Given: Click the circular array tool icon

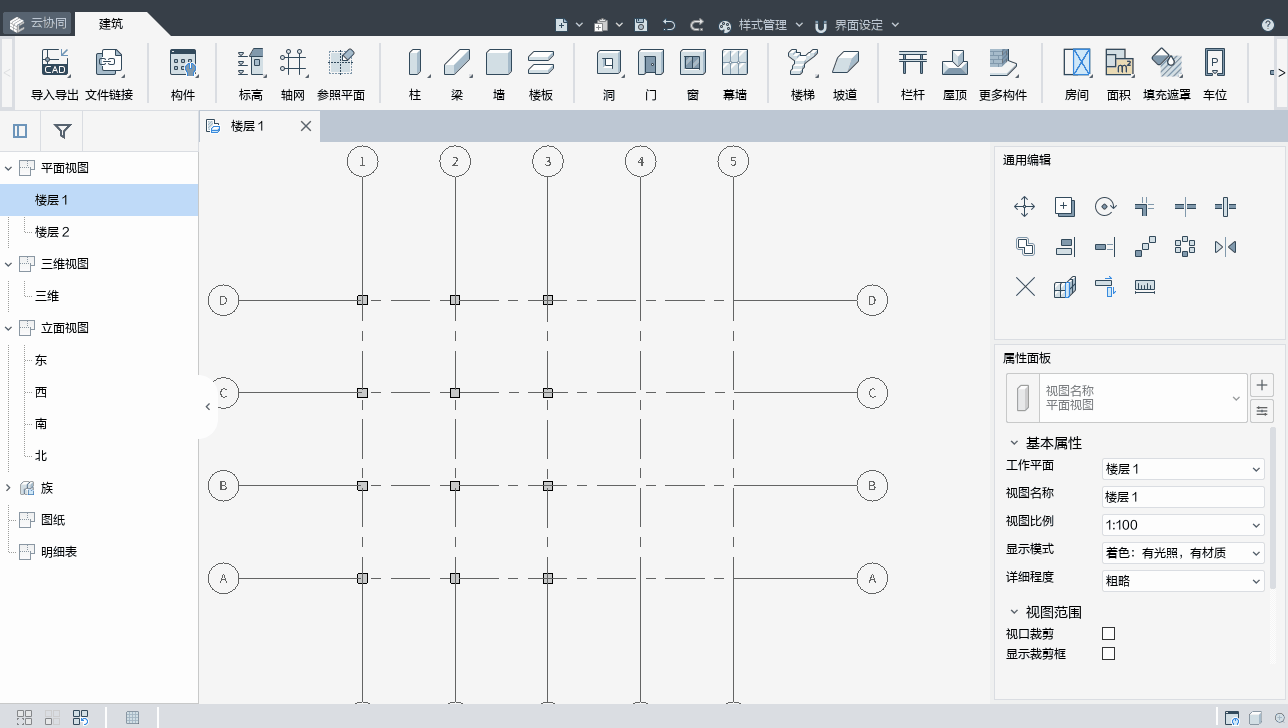Looking at the screenshot, I should pos(1185,247).
